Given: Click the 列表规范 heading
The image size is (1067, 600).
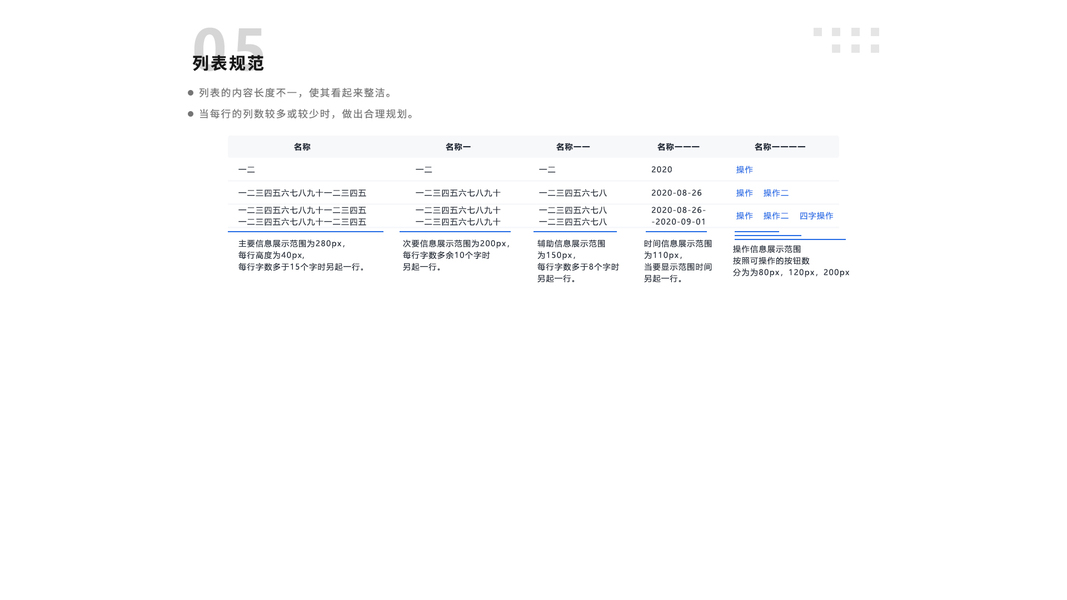Looking at the screenshot, I should (228, 63).
